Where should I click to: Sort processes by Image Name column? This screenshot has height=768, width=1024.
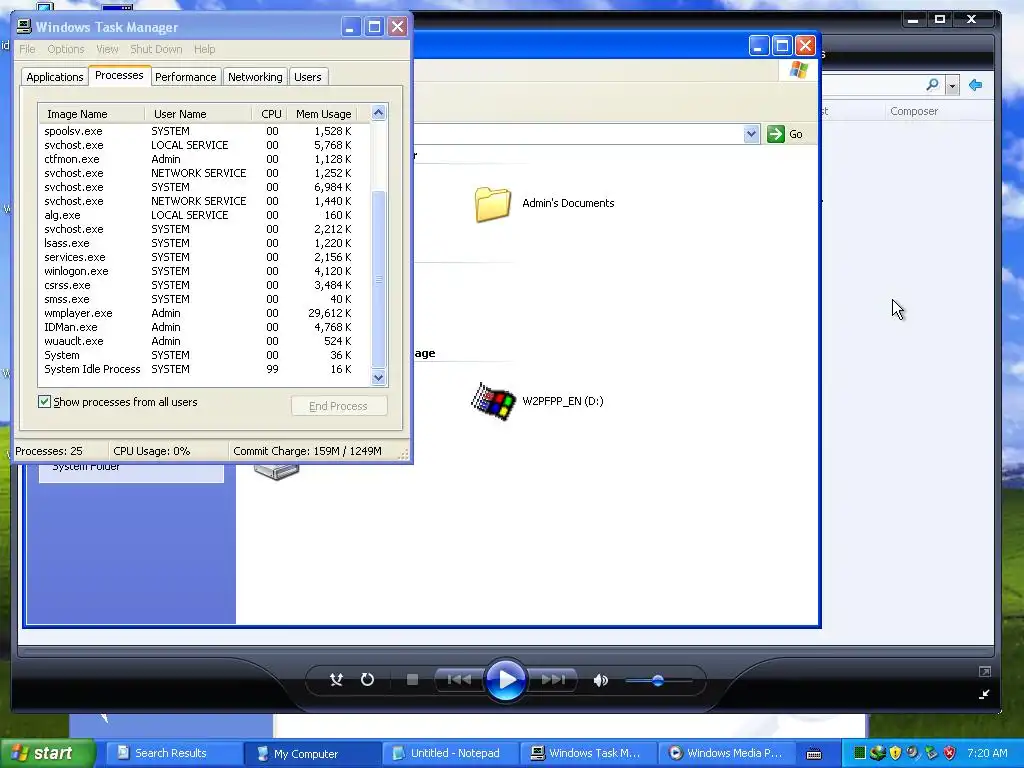click(x=91, y=114)
